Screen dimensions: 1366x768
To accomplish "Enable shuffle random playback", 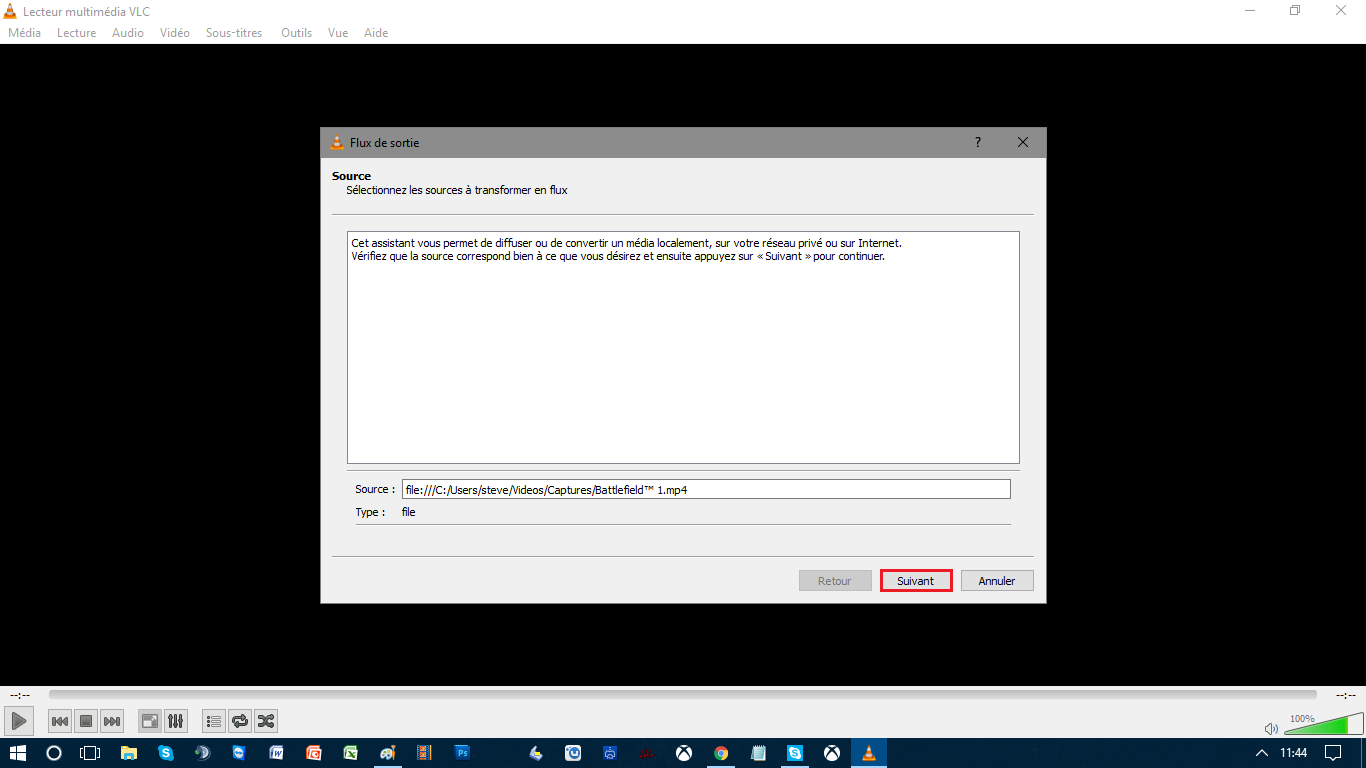I will point(265,721).
